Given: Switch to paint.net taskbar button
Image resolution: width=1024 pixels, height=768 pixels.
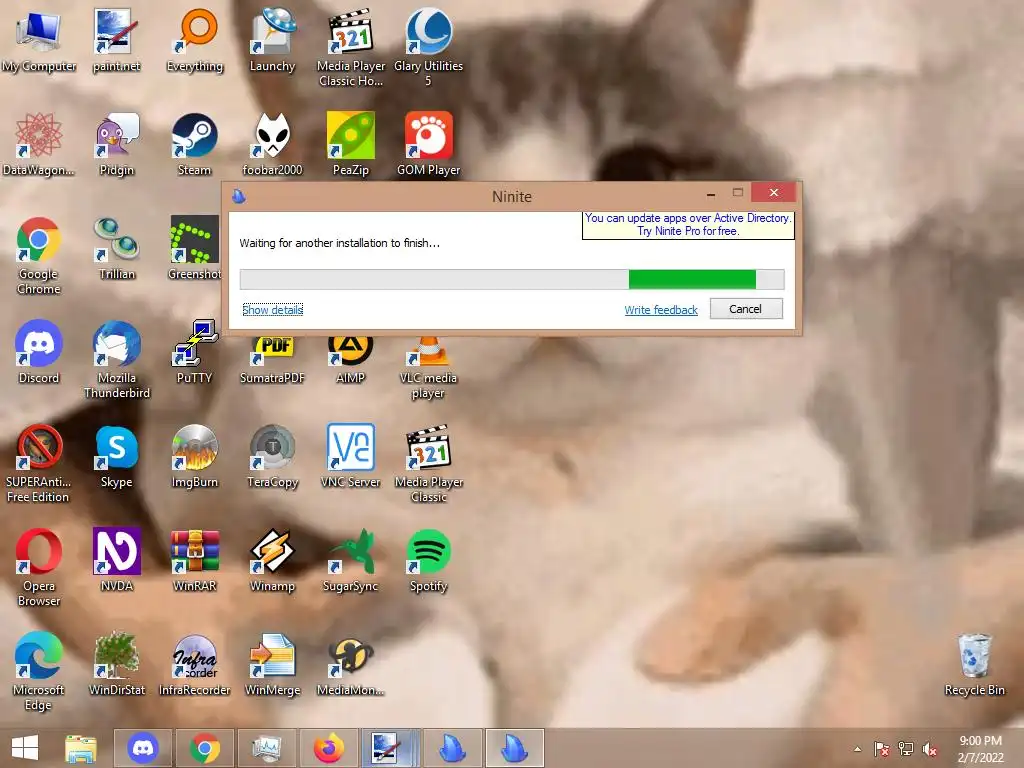Looking at the screenshot, I should coord(389,748).
